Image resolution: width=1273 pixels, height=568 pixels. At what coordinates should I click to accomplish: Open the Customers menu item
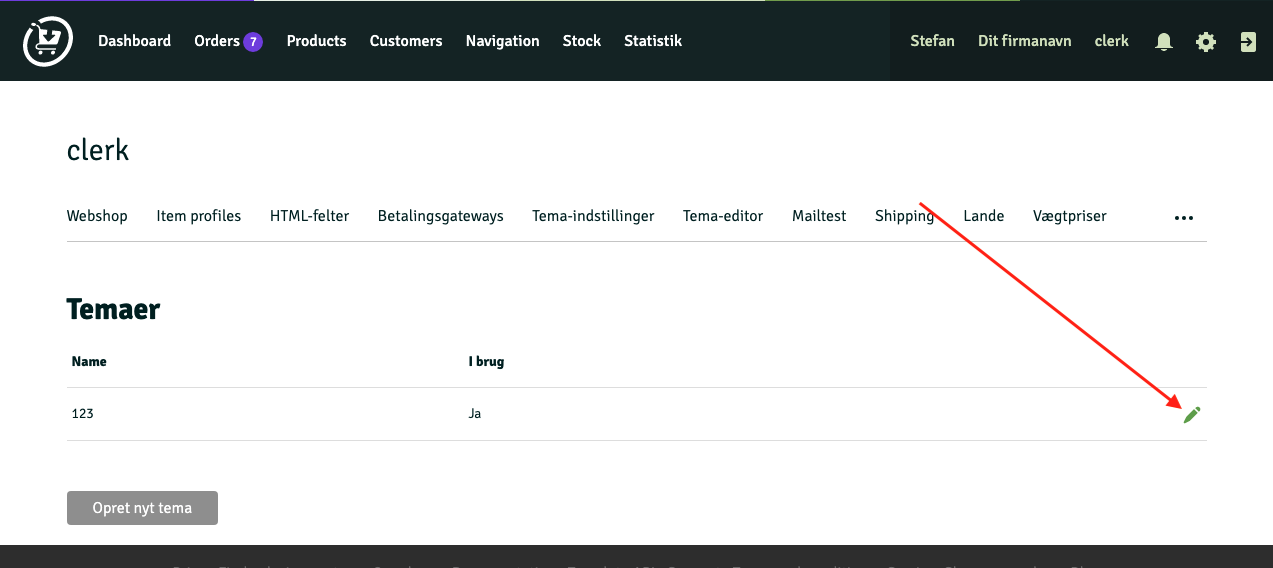[x=406, y=41]
